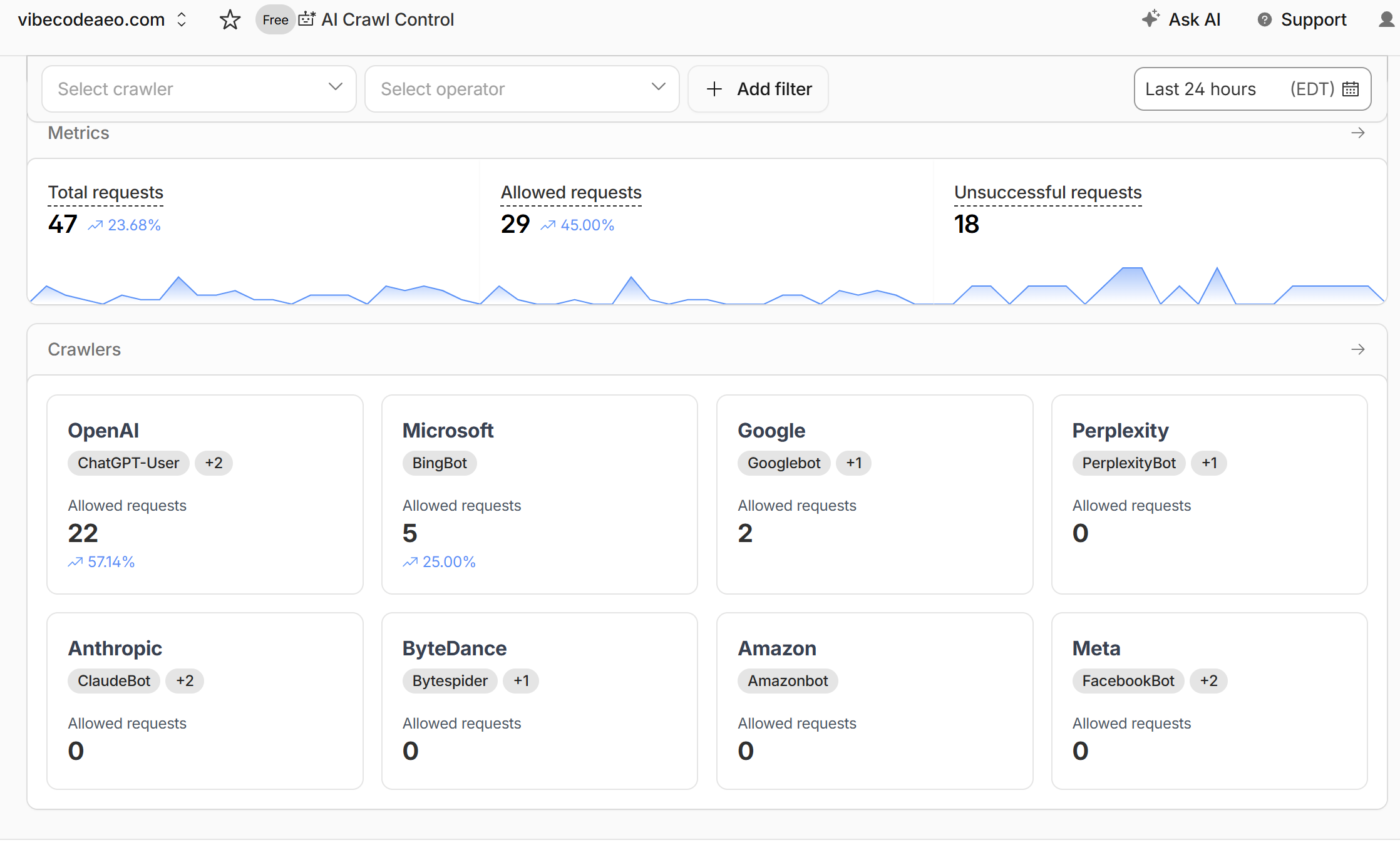Open the ByteDance crawler card
This screenshot has height=845, width=1400.
click(540, 701)
